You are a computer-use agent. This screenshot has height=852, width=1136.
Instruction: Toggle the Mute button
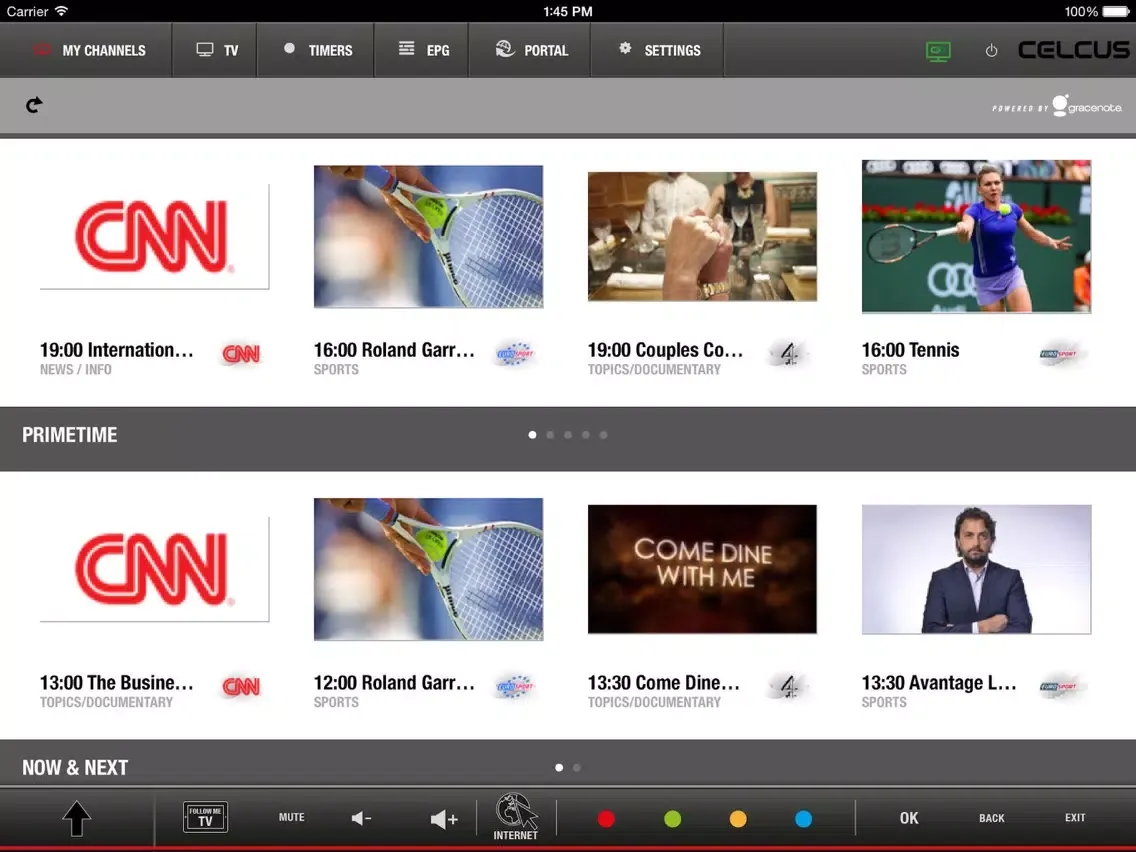click(x=292, y=817)
